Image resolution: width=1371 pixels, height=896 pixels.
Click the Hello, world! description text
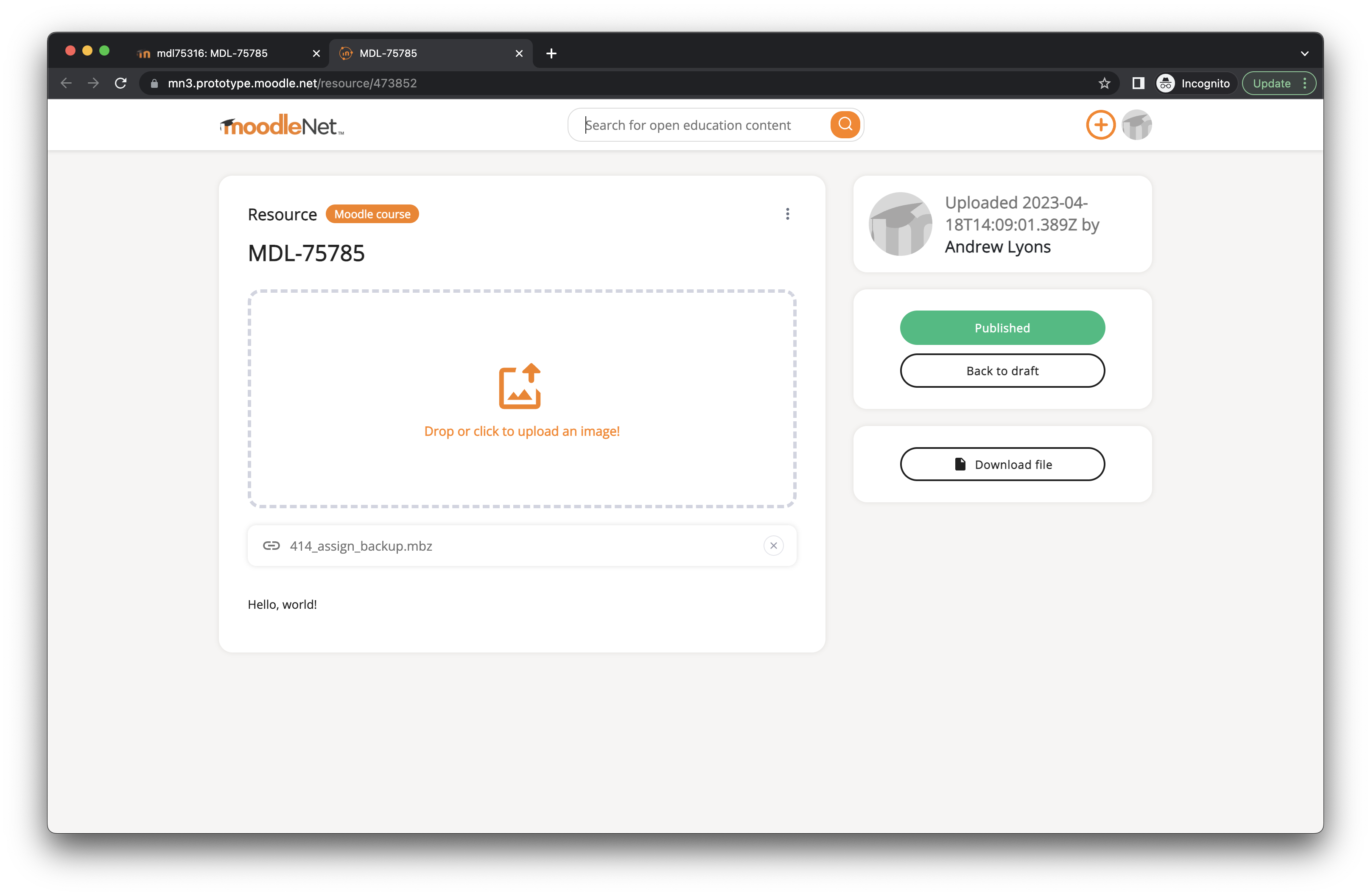282,605
